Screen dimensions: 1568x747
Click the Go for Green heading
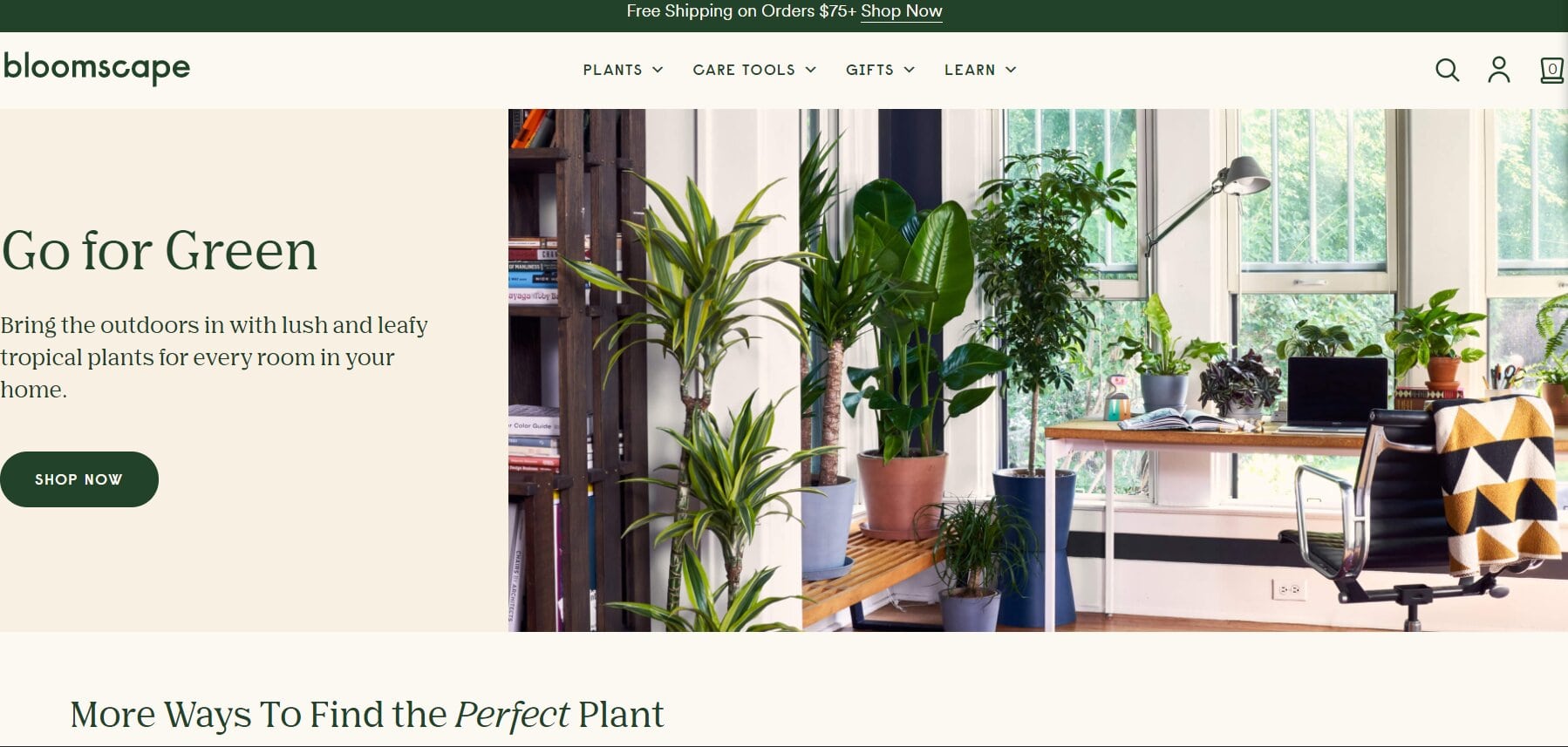(160, 251)
